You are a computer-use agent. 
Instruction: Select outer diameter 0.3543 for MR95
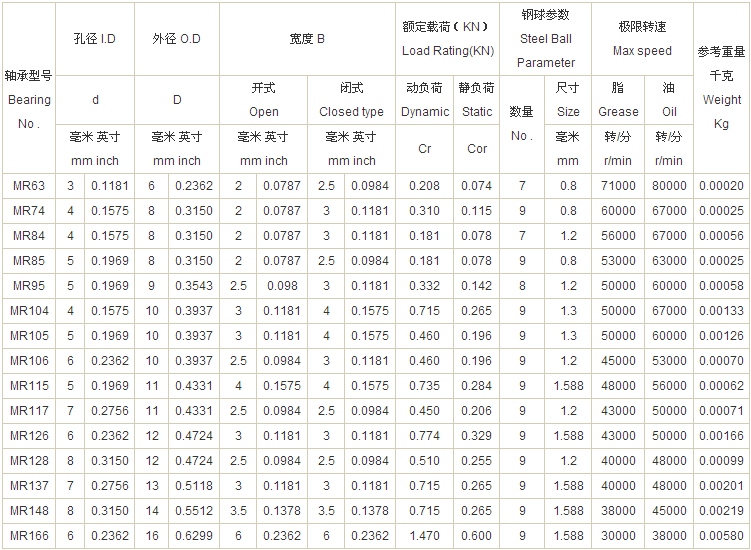[194, 286]
